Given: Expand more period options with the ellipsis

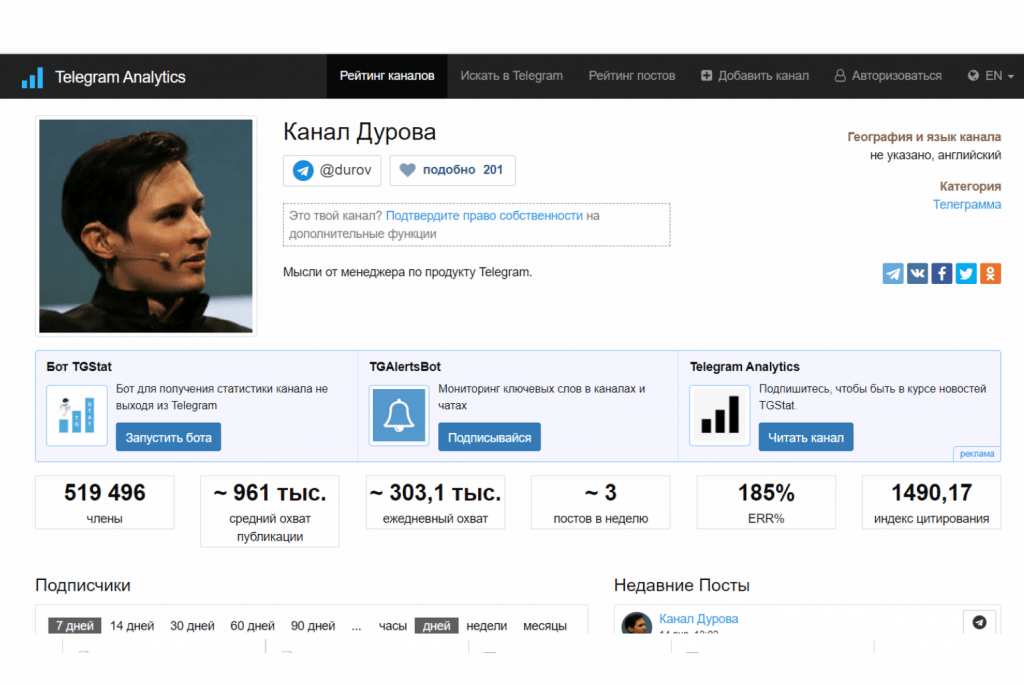Looking at the screenshot, I should [356, 626].
